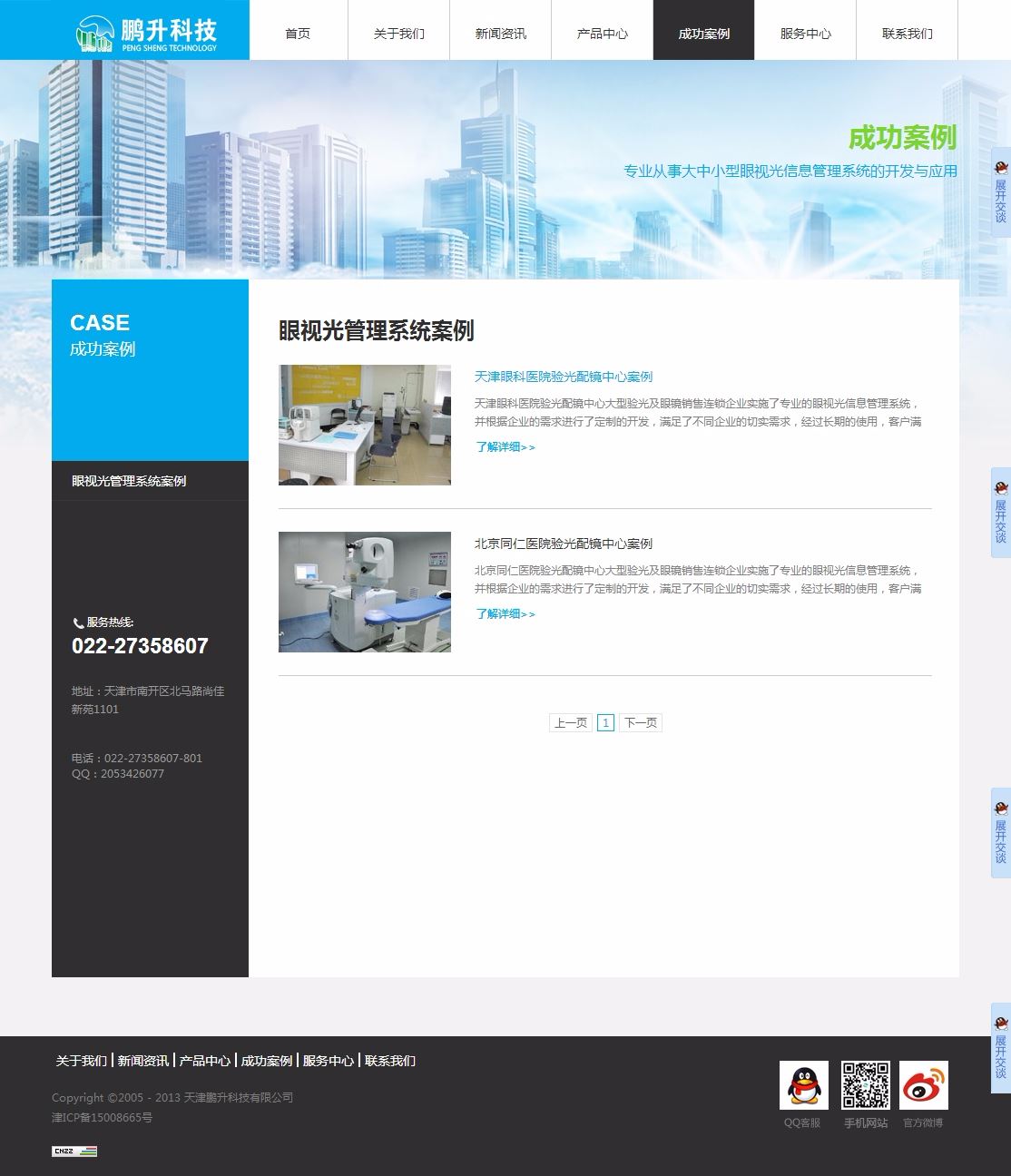Click 了解详细>> under the 天津眼科医院 case
Screen dimensions: 1011x1176
505,446
